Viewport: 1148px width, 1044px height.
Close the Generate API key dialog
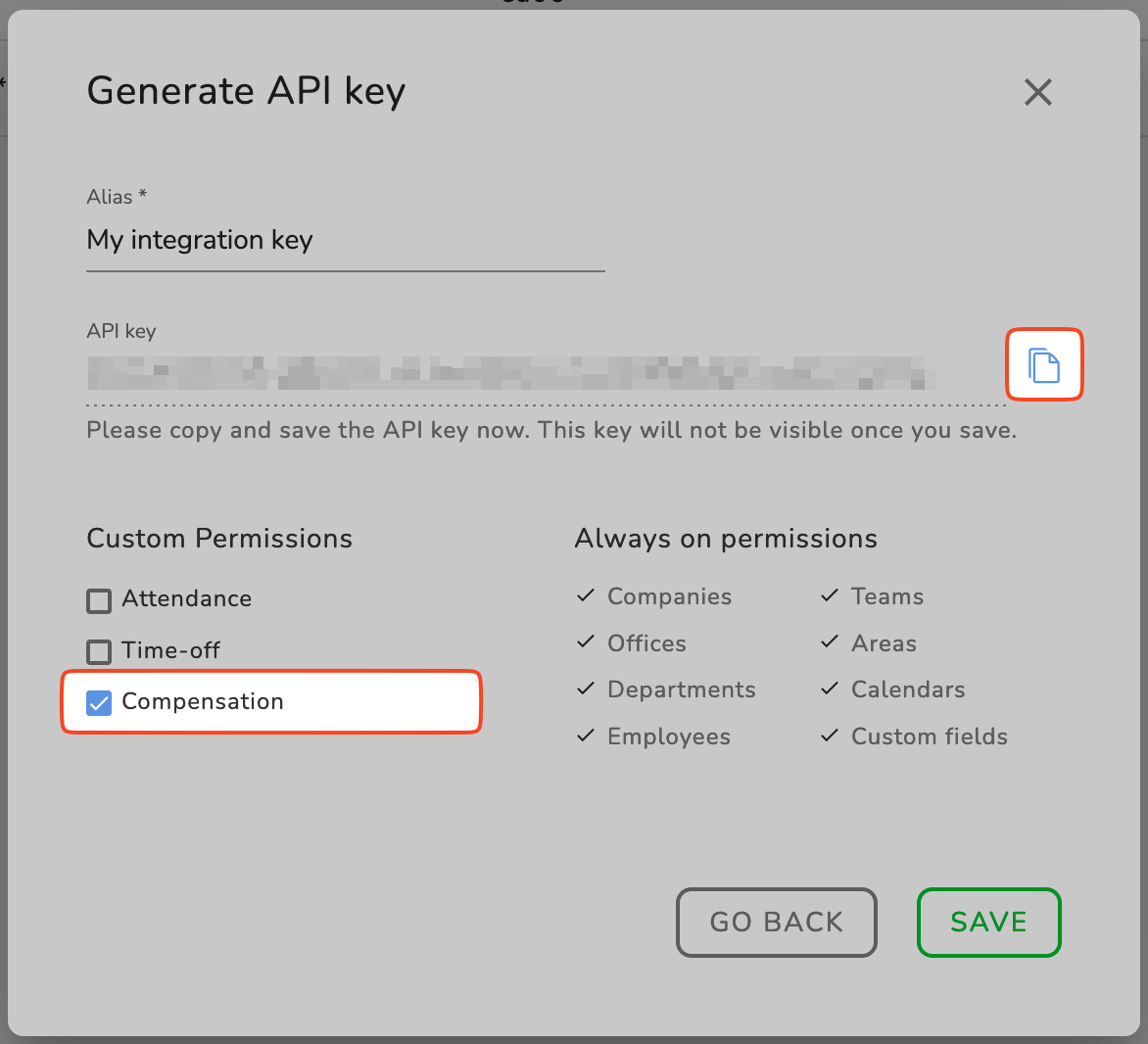[x=1037, y=92]
